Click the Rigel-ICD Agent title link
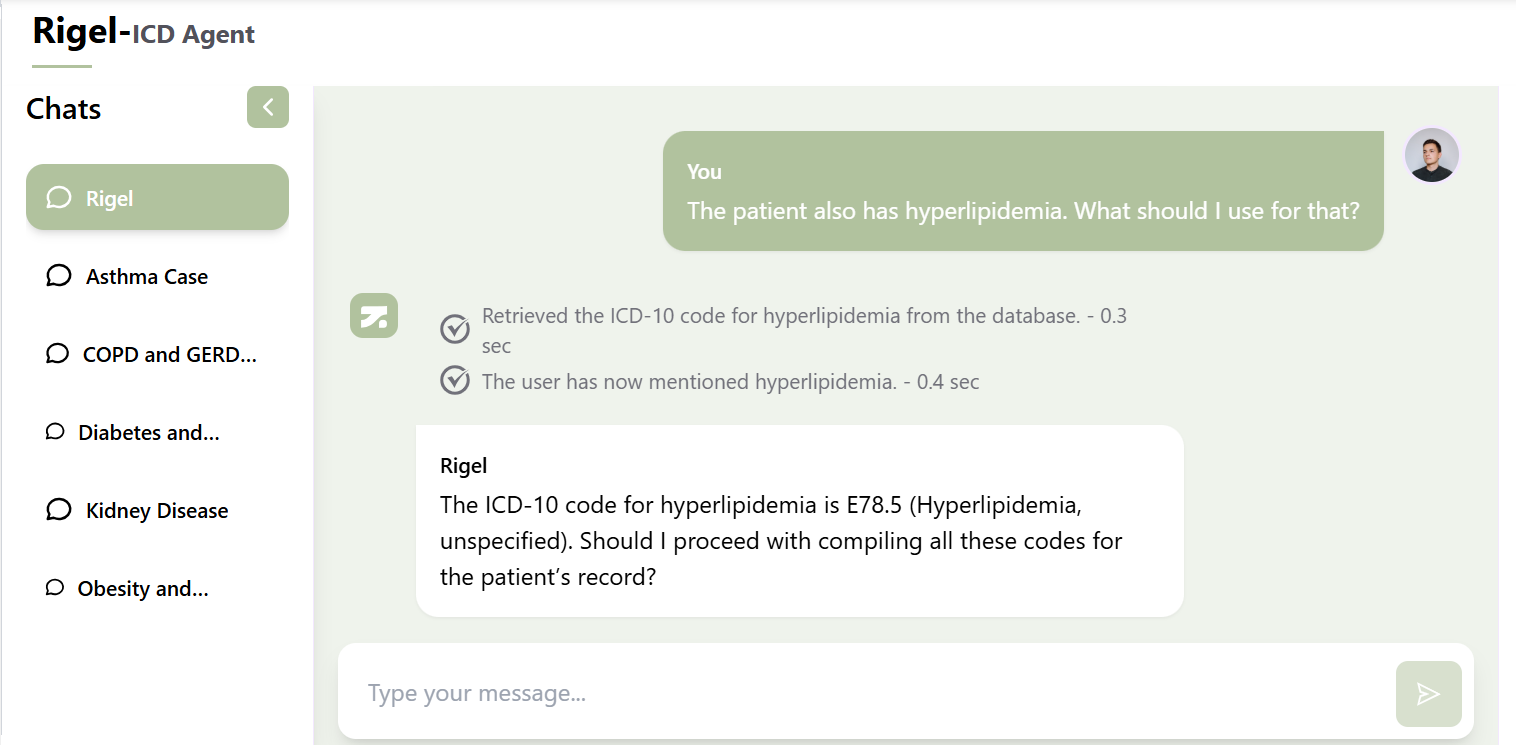Screen dimensions: 1516x745 point(144,33)
